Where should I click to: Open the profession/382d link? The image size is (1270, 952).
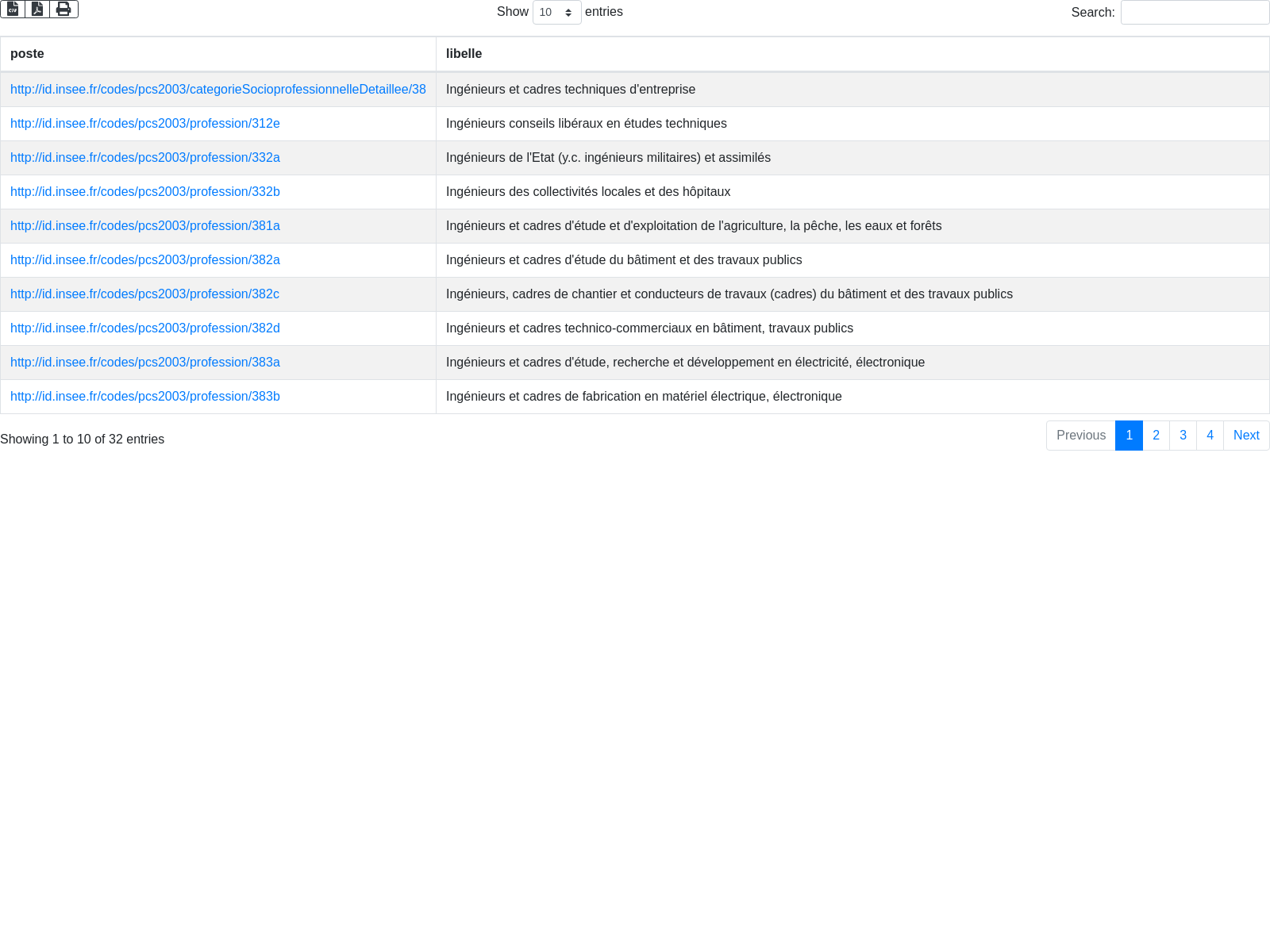pos(144,328)
